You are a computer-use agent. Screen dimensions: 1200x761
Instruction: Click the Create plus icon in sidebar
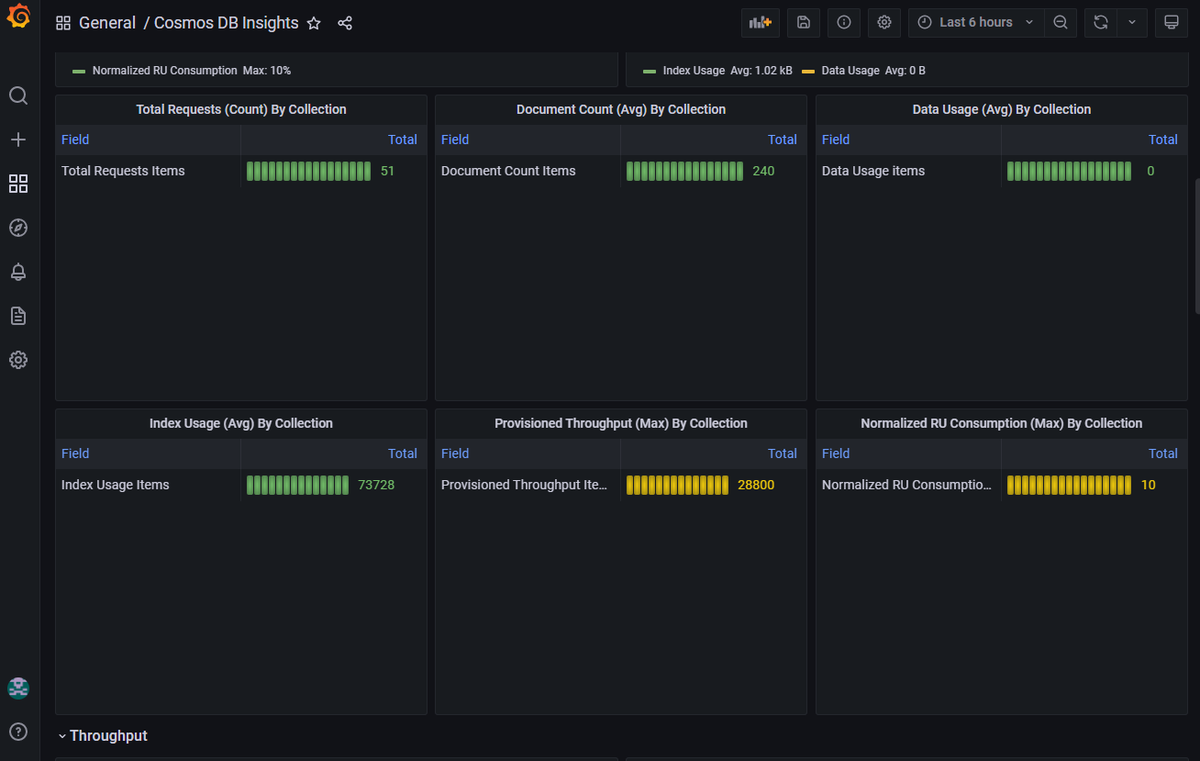tap(18, 140)
